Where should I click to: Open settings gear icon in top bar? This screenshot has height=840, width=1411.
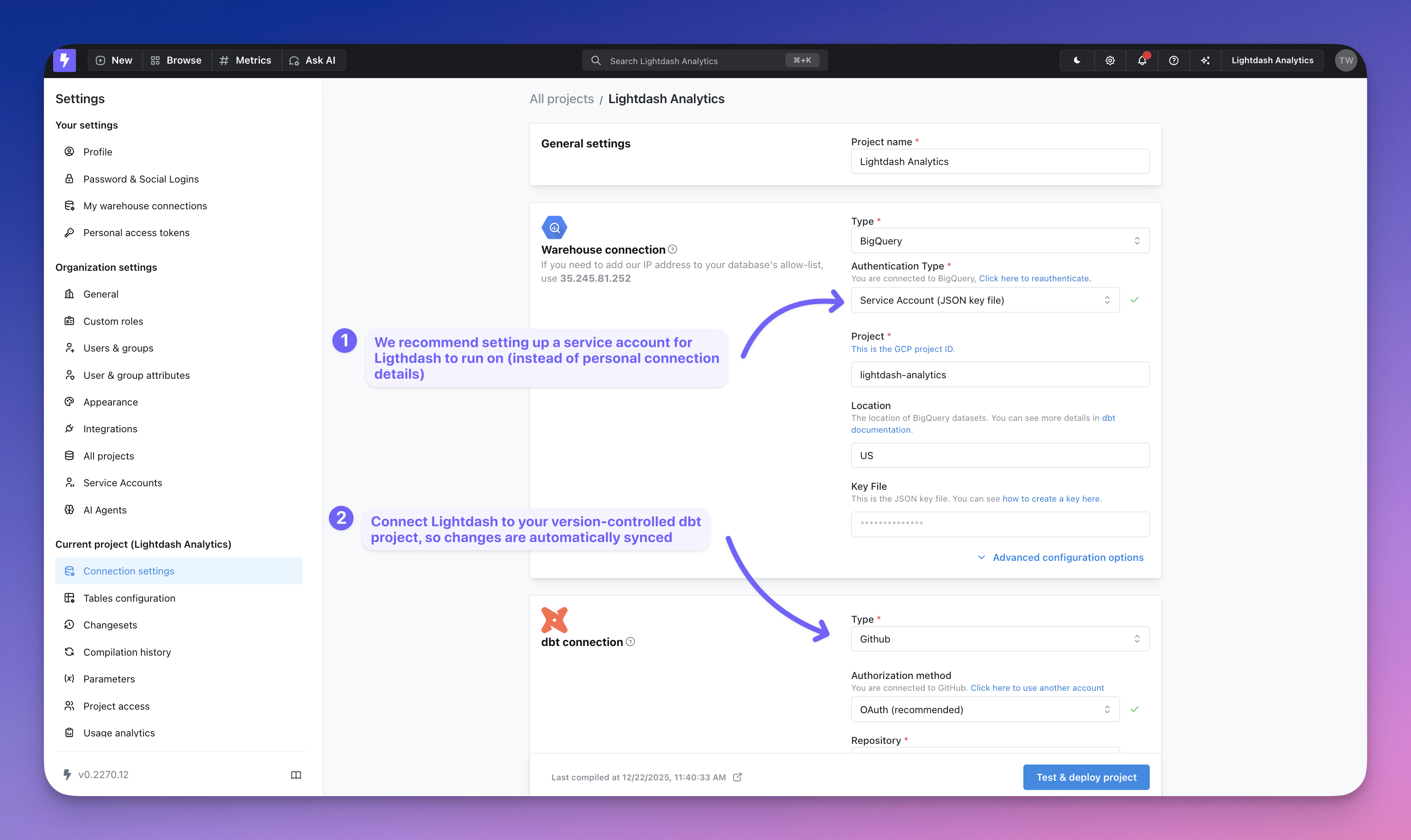click(x=1110, y=60)
